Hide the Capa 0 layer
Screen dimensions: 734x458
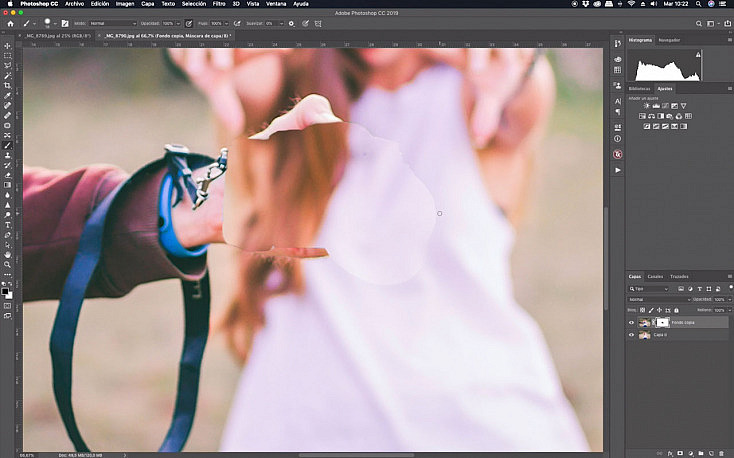(x=631, y=335)
